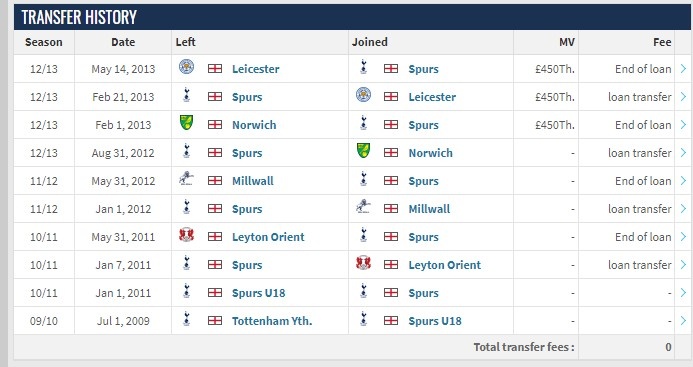Screen dimensions: 693x367
Task: Open Tottenham Yth. club link
Action: click(272, 321)
